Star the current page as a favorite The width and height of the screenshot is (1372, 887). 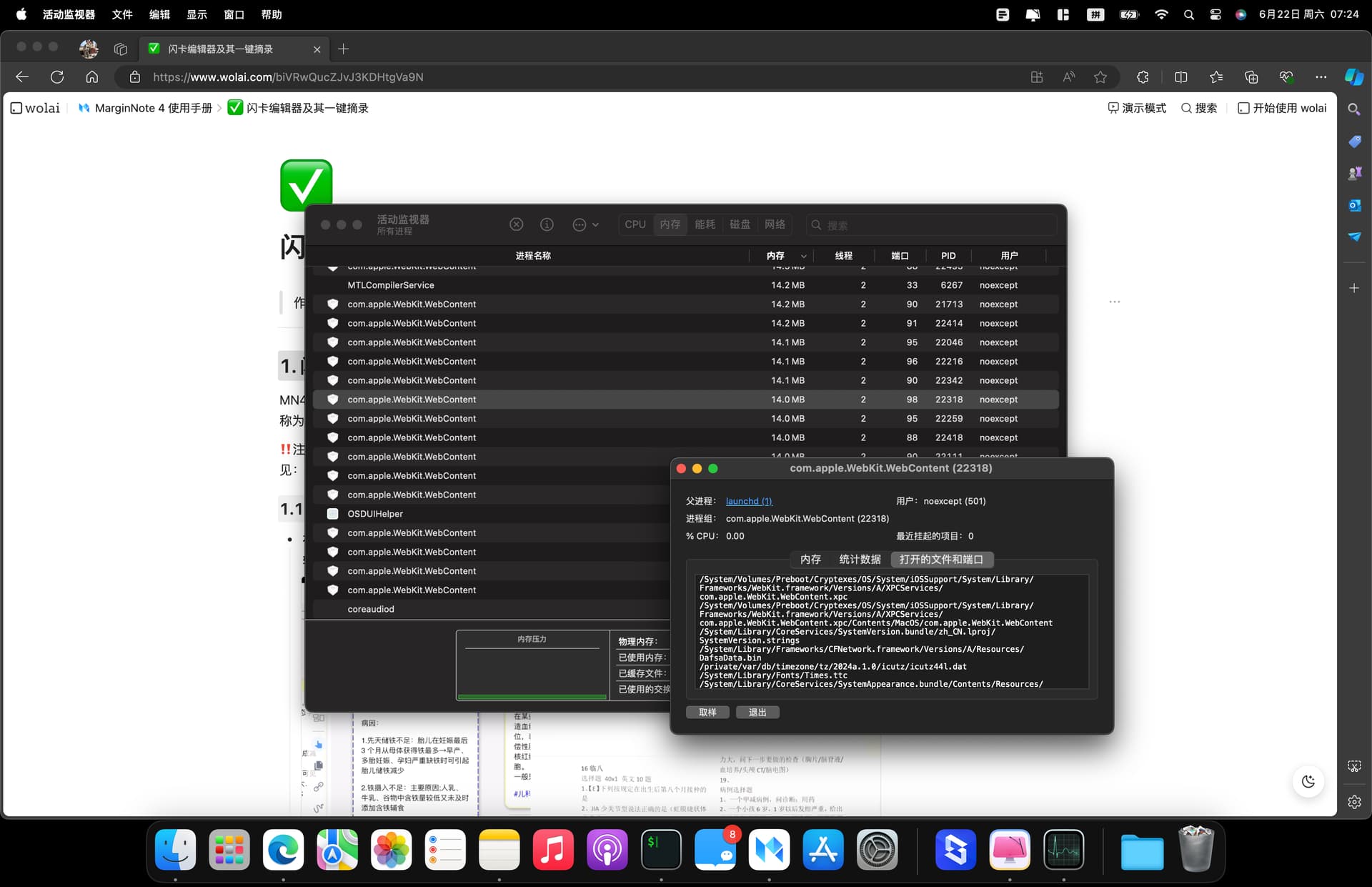[1100, 76]
